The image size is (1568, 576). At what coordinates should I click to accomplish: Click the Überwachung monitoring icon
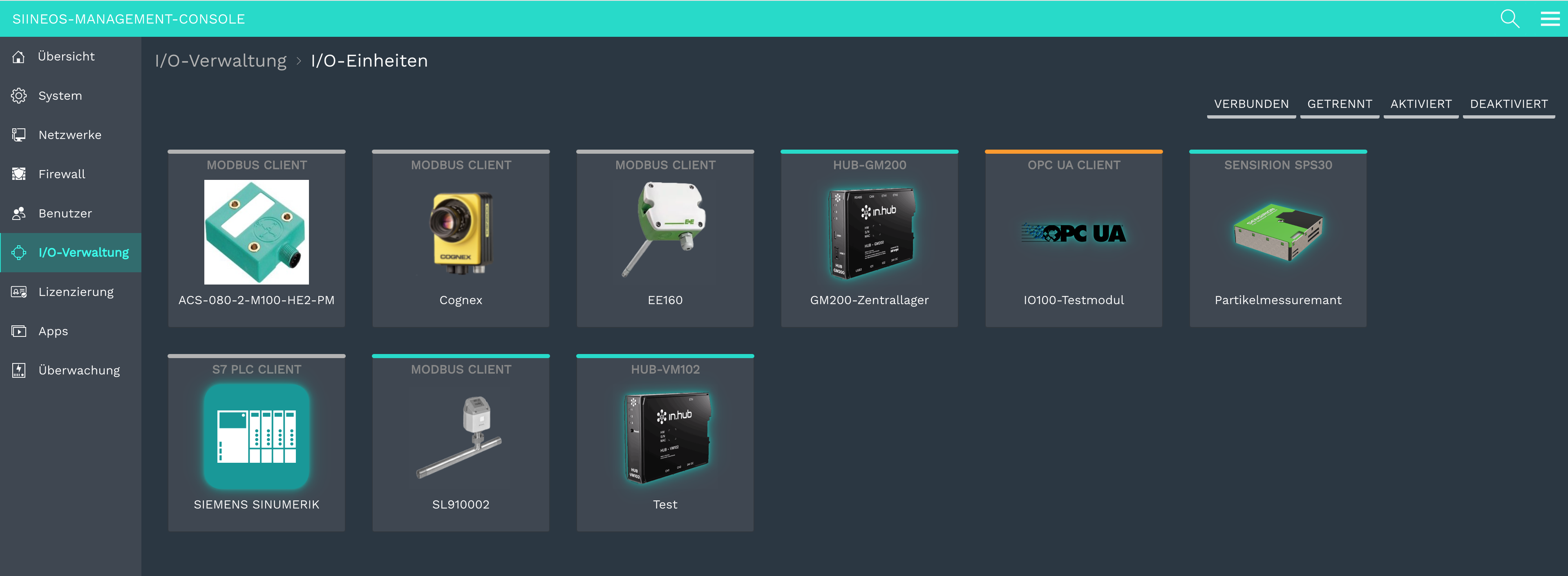click(19, 370)
